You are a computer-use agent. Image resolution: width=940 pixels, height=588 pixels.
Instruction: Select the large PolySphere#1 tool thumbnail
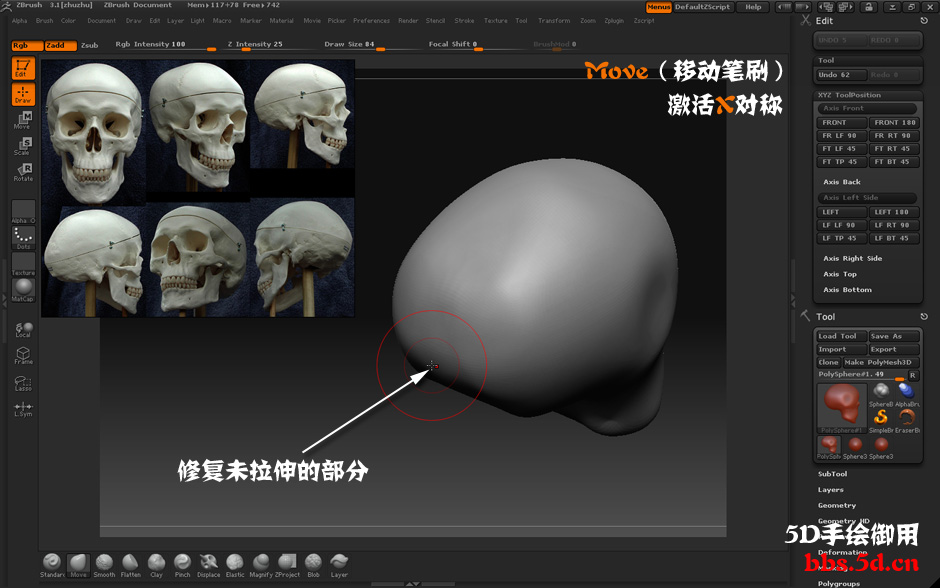(x=842, y=408)
